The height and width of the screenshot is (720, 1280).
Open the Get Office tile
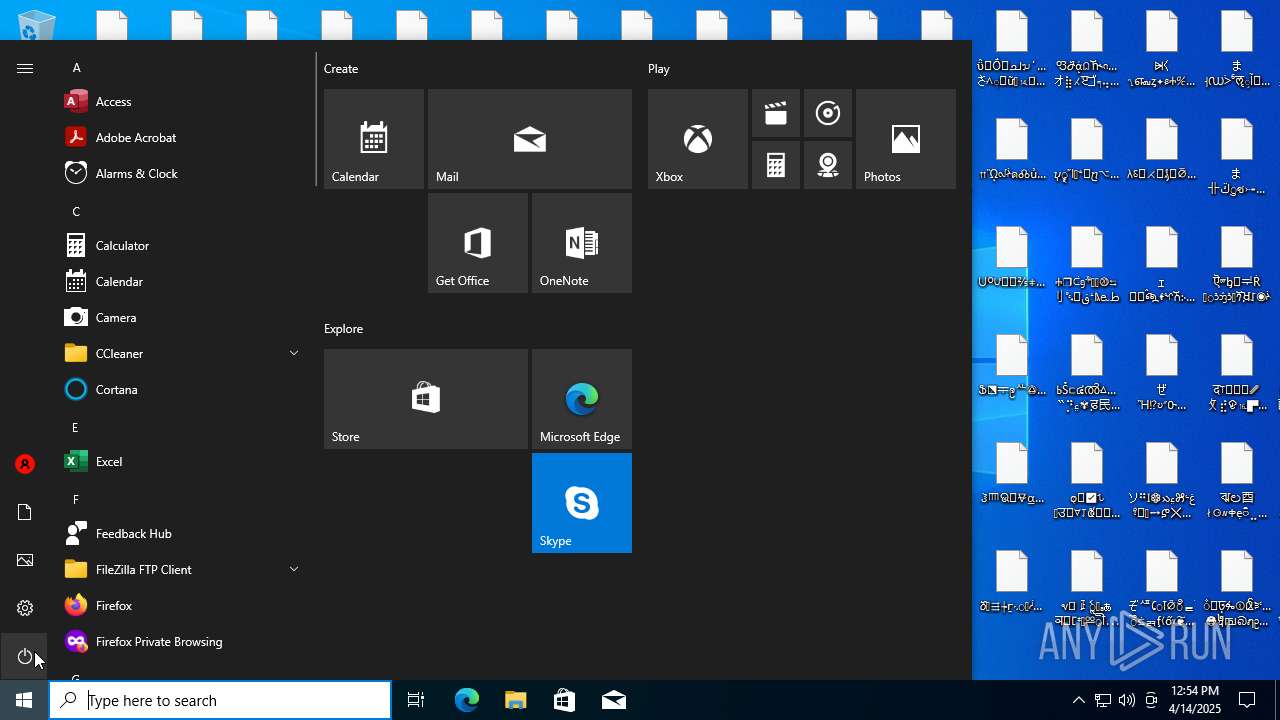coord(478,243)
